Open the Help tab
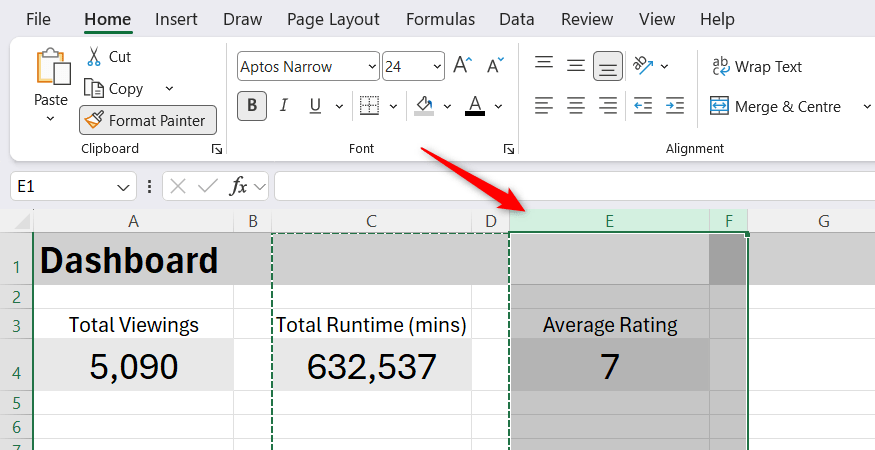This screenshot has width=875, height=450. pyautogui.click(x=717, y=20)
